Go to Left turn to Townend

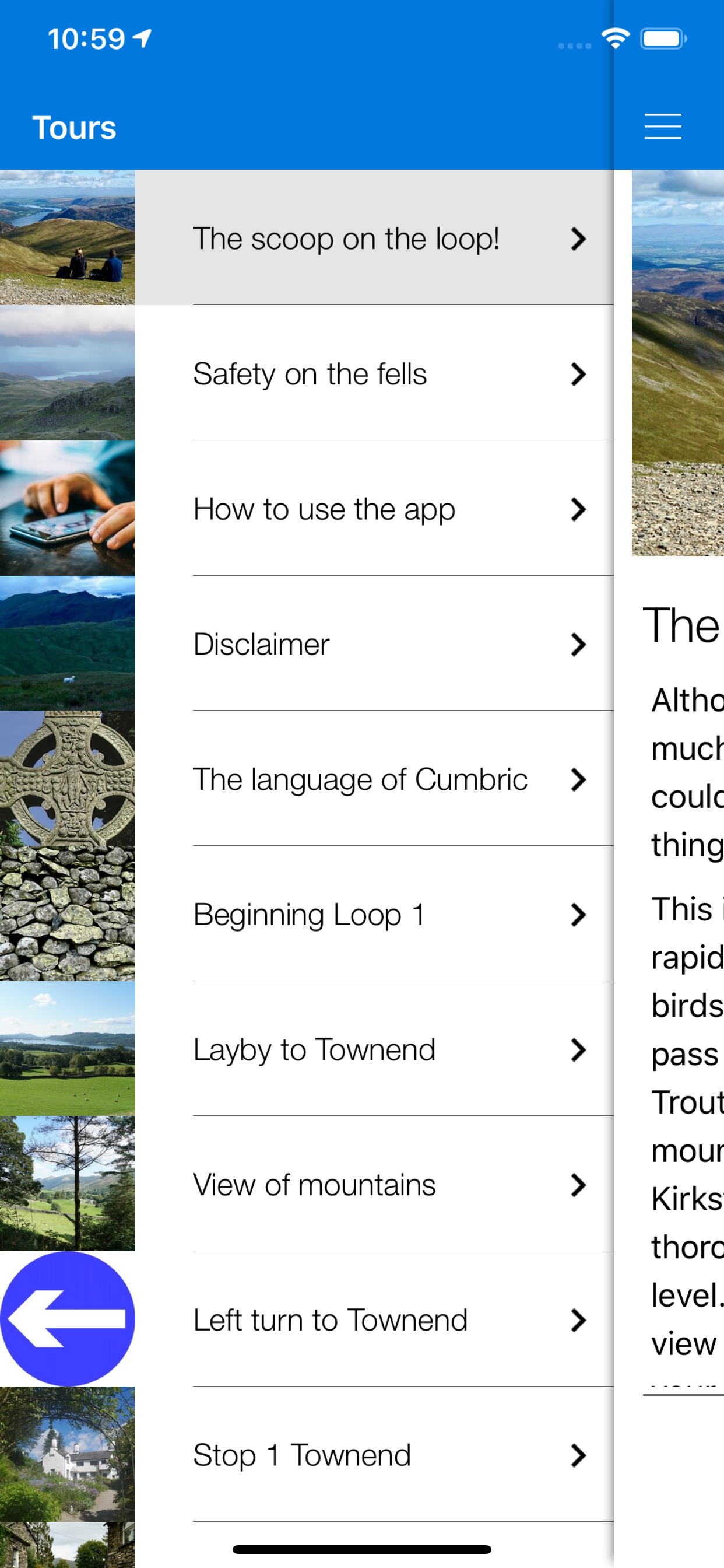click(x=330, y=1319)
